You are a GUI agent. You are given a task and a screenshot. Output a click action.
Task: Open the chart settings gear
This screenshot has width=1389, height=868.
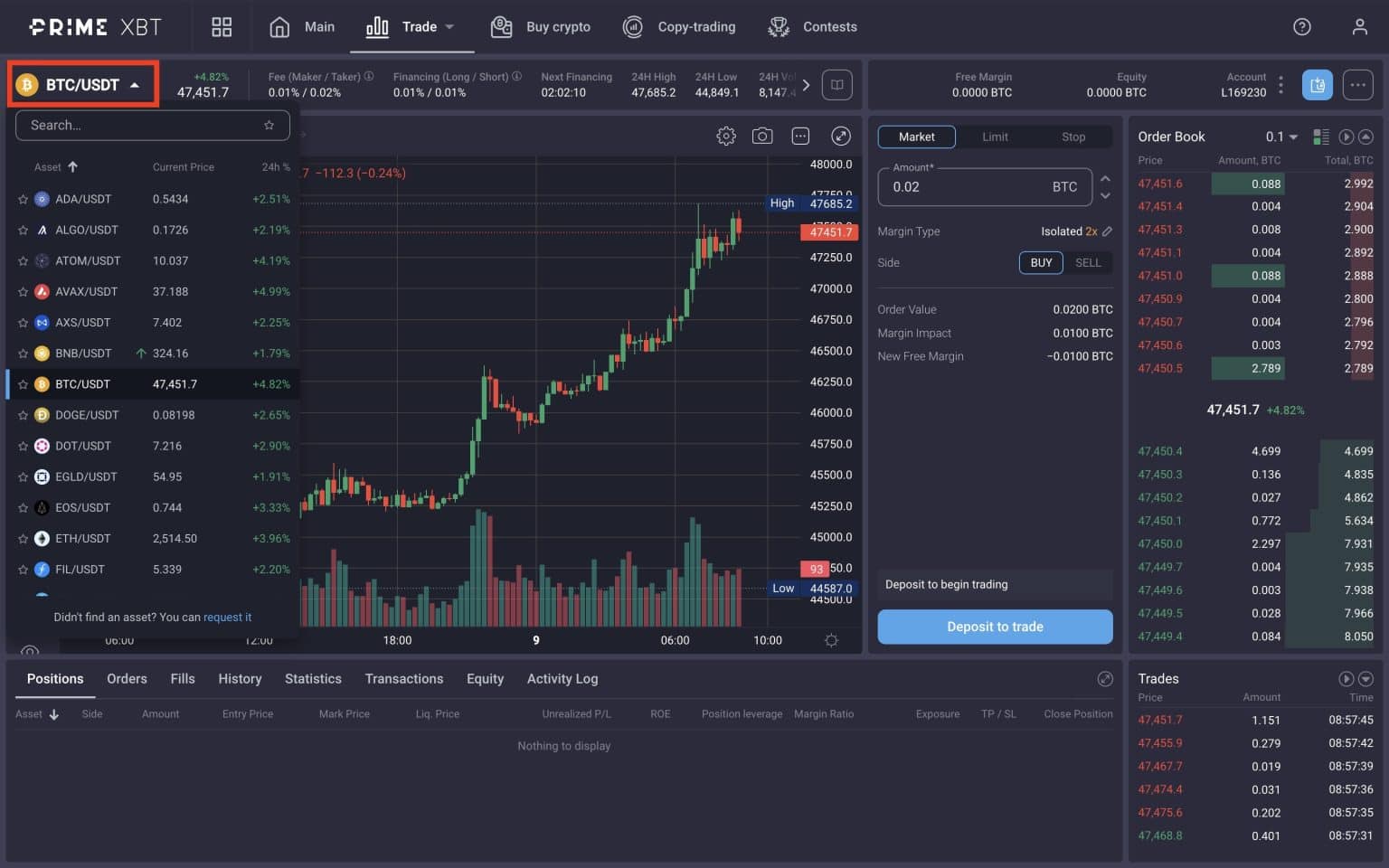(725, 135)
